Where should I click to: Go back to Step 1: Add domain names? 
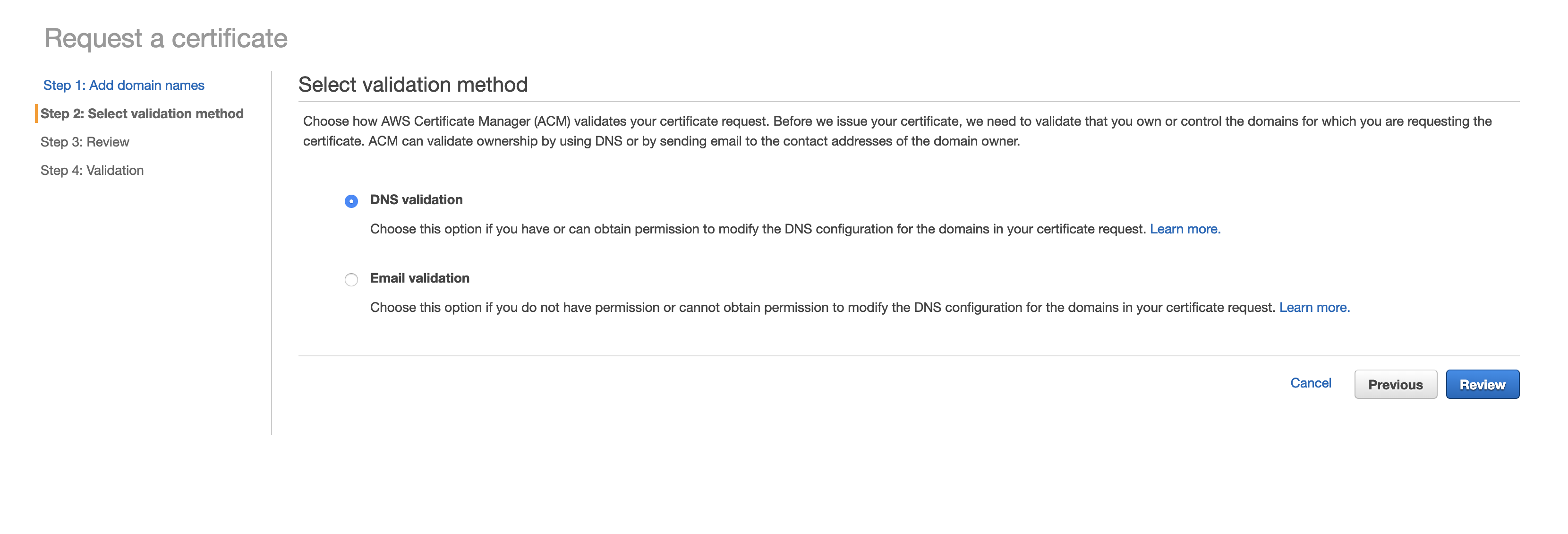tap(124, 85)
